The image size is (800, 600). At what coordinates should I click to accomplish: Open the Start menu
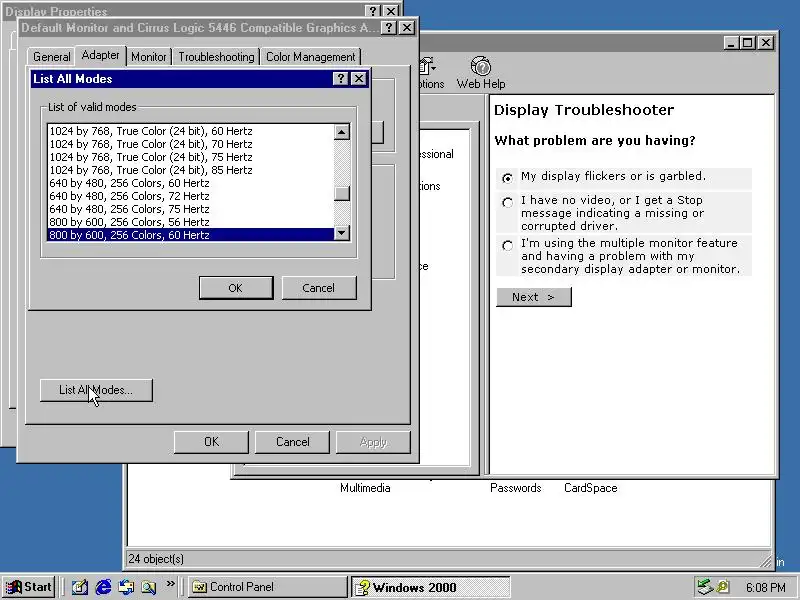pyautogui.click(x=29, y=587)
